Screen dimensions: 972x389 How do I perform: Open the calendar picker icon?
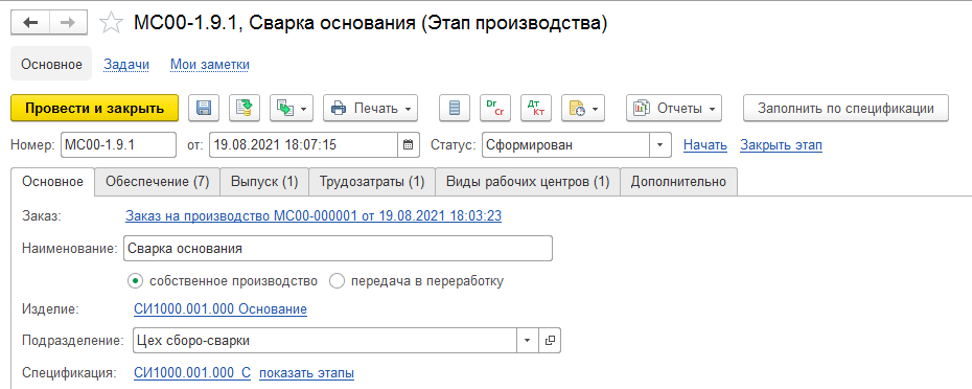click(x=408, y=146)
